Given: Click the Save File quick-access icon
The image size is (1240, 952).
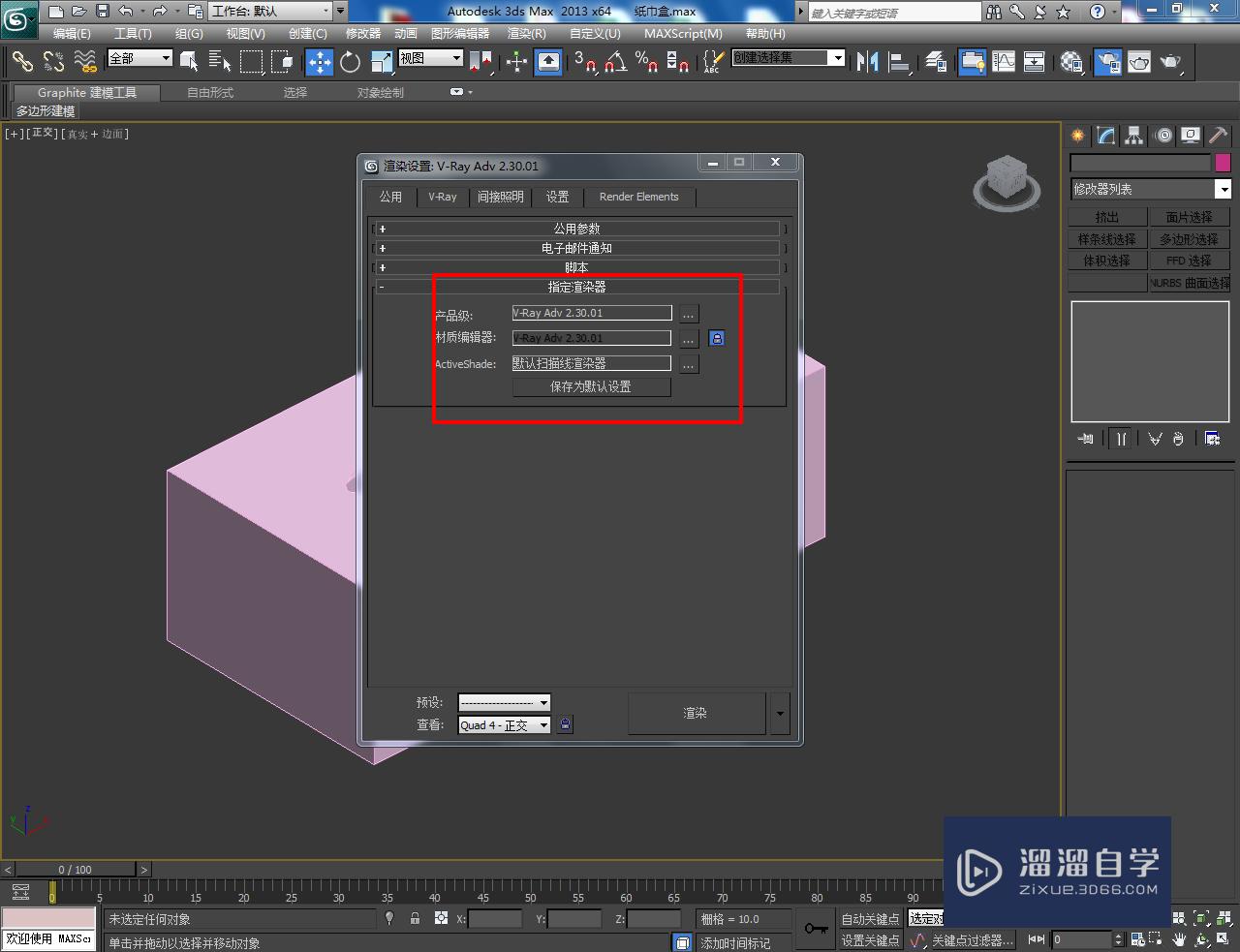Looking at the screenshot, I should (x=103, y=12).
